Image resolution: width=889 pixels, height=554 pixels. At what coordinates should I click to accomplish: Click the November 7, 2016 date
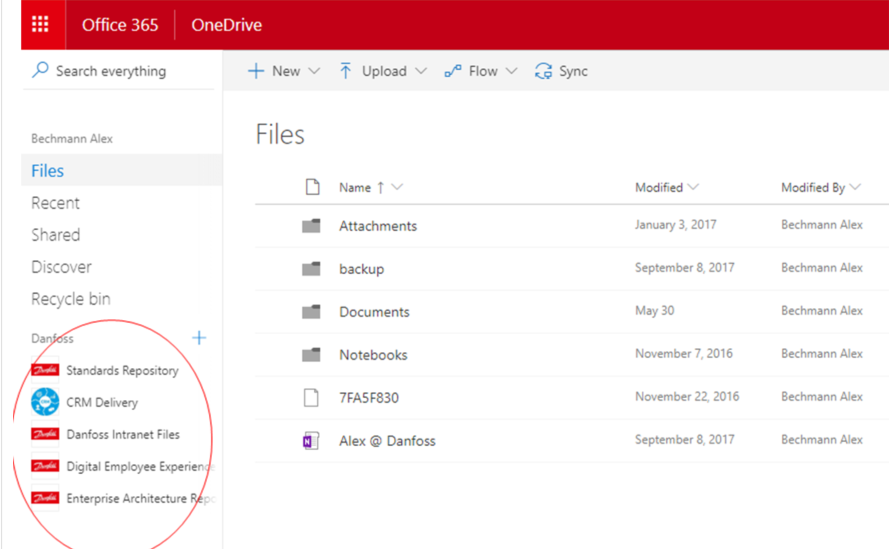click(x=684, y=354)
